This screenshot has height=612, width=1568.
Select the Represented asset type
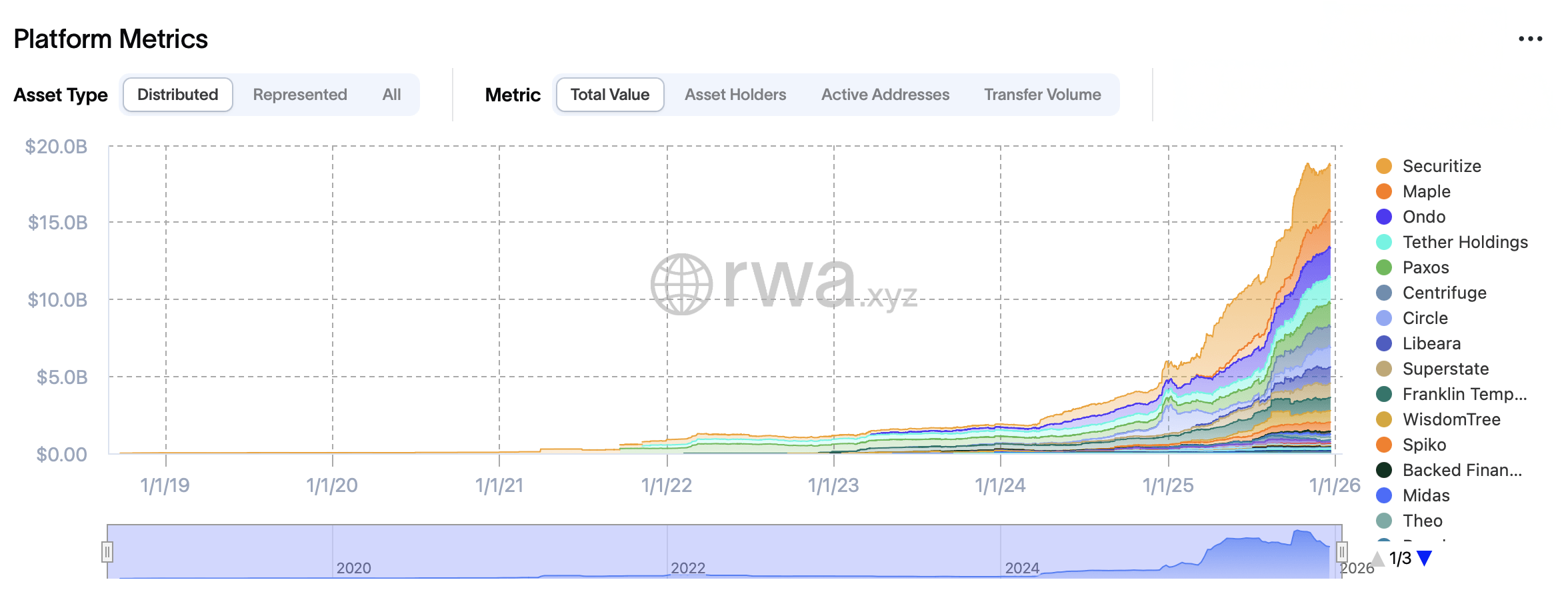300,95
